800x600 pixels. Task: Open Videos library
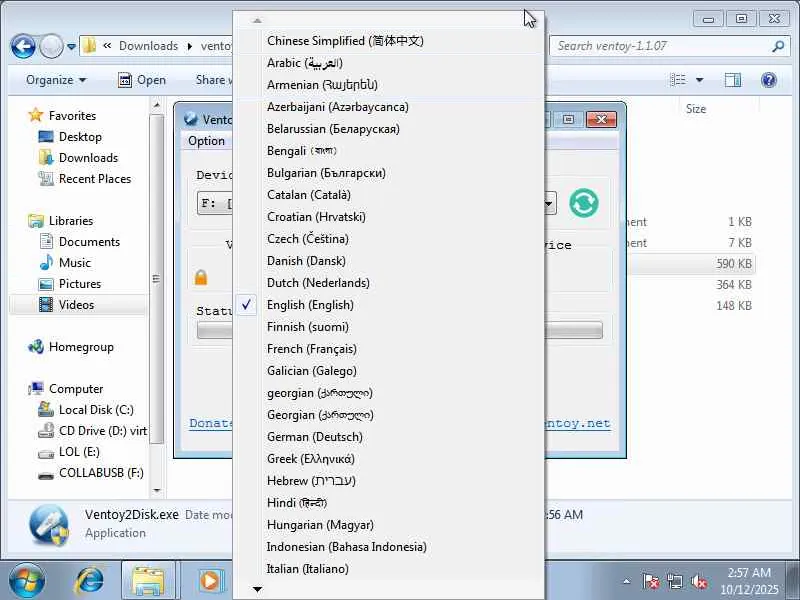[x=78, y=305]
